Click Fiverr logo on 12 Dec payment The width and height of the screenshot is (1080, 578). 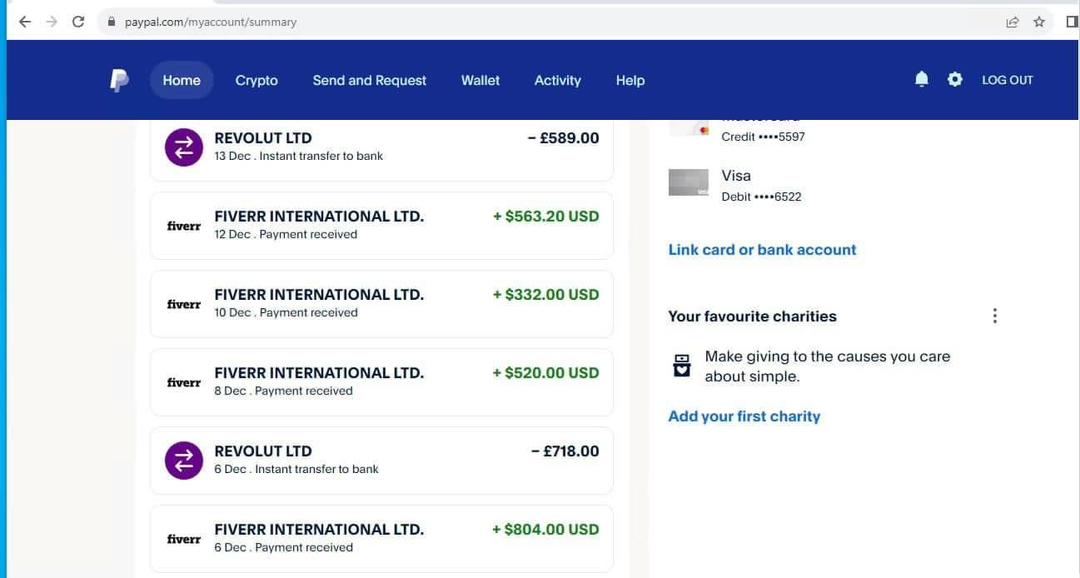pos(184,226)
